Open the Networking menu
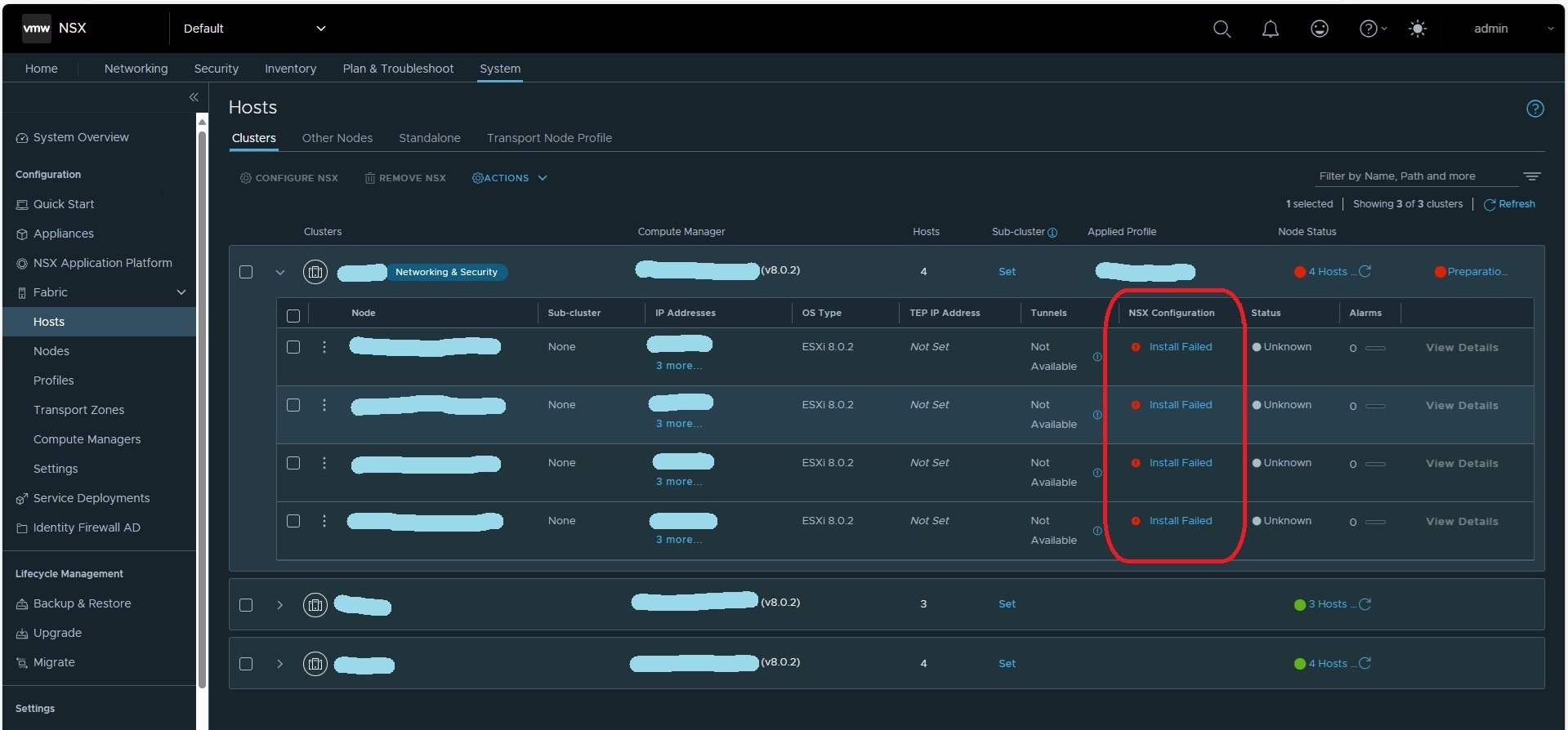 [x=136, y=69]
